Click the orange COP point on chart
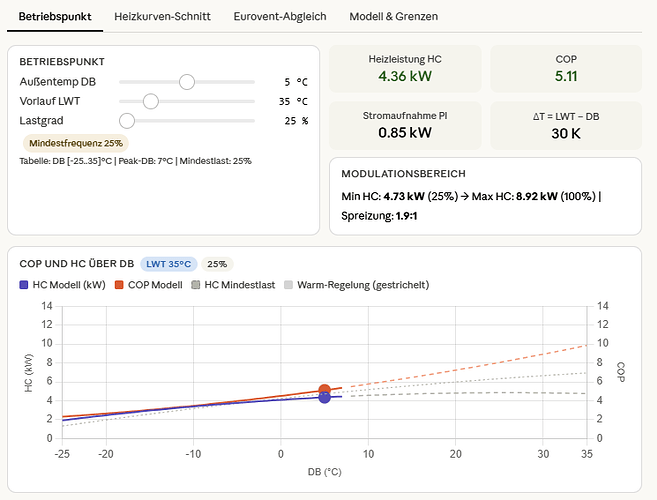657x500 pixels. 324,391
